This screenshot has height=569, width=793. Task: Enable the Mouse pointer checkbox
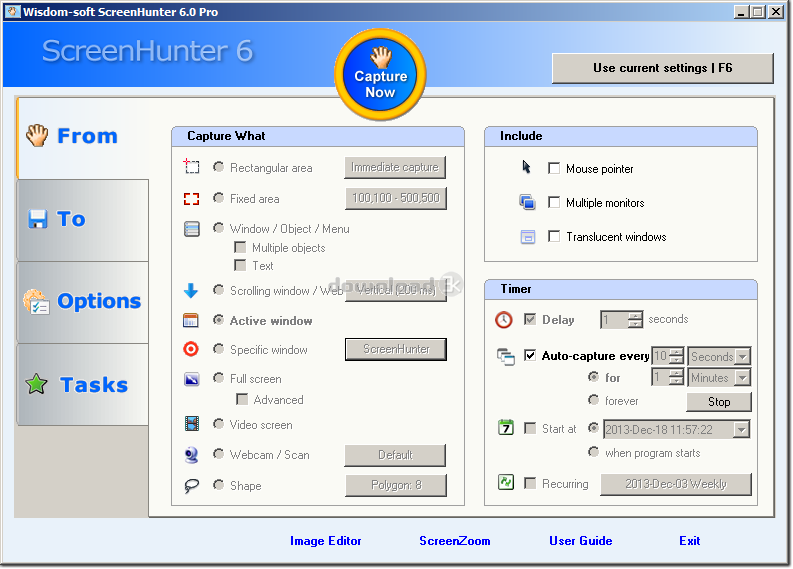click(554, 168)
